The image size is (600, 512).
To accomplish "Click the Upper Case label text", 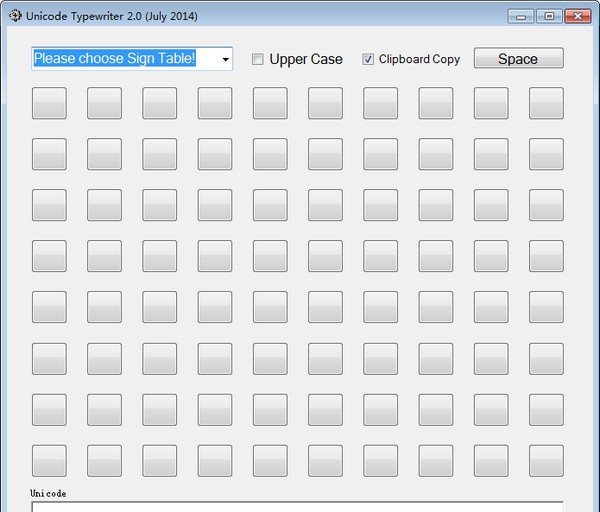I will (305, 59).
